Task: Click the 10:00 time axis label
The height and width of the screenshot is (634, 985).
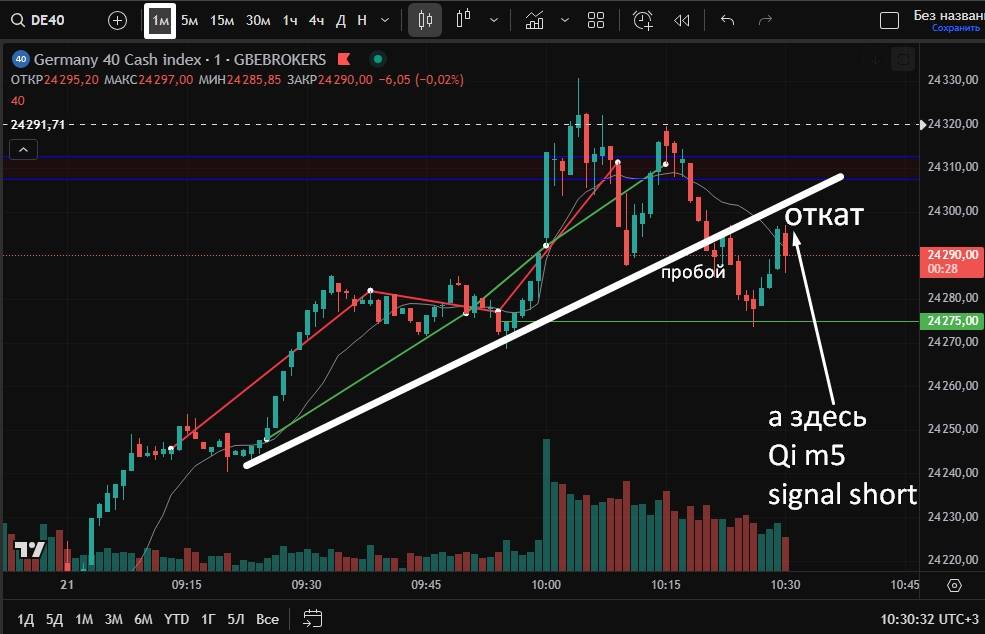Action: (546, 585)
